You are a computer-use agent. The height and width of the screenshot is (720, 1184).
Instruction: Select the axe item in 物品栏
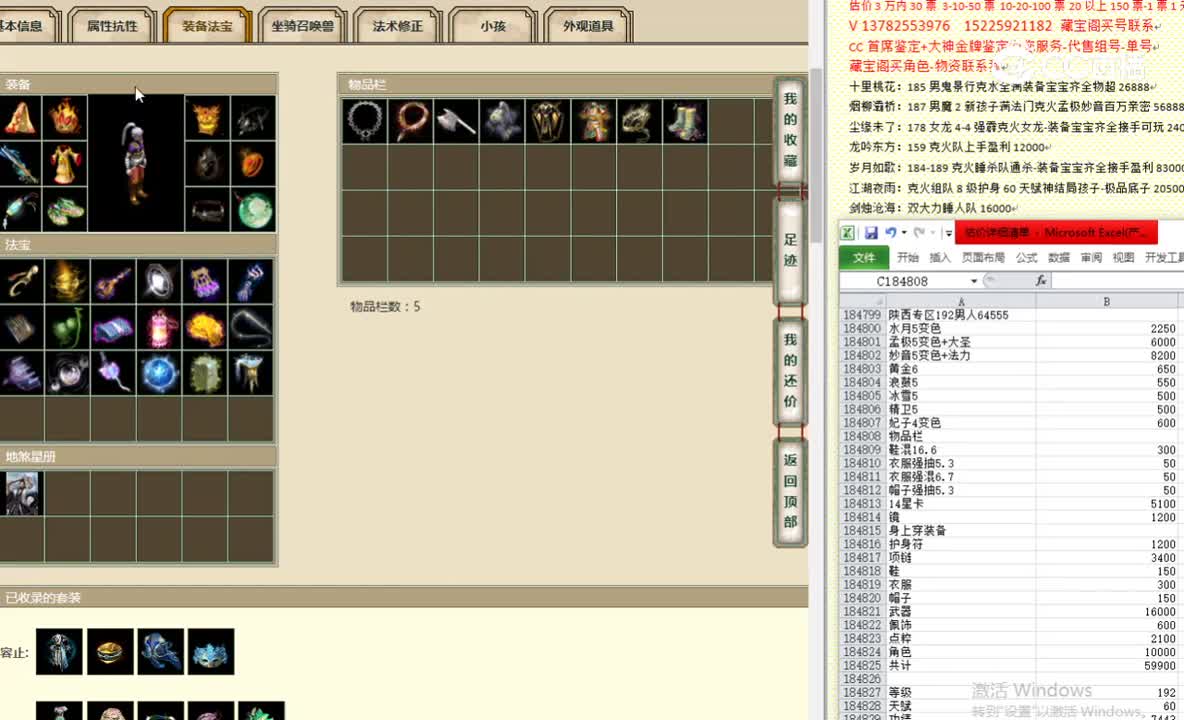(x=457, y=121)
